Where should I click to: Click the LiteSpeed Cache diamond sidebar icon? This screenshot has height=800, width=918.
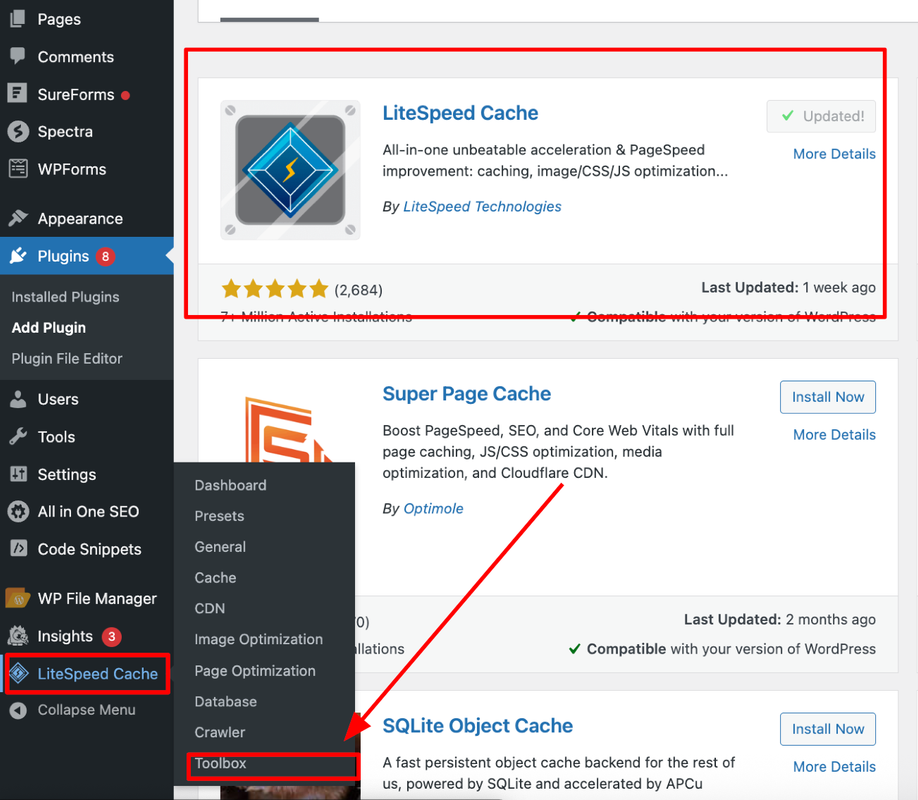19,673
